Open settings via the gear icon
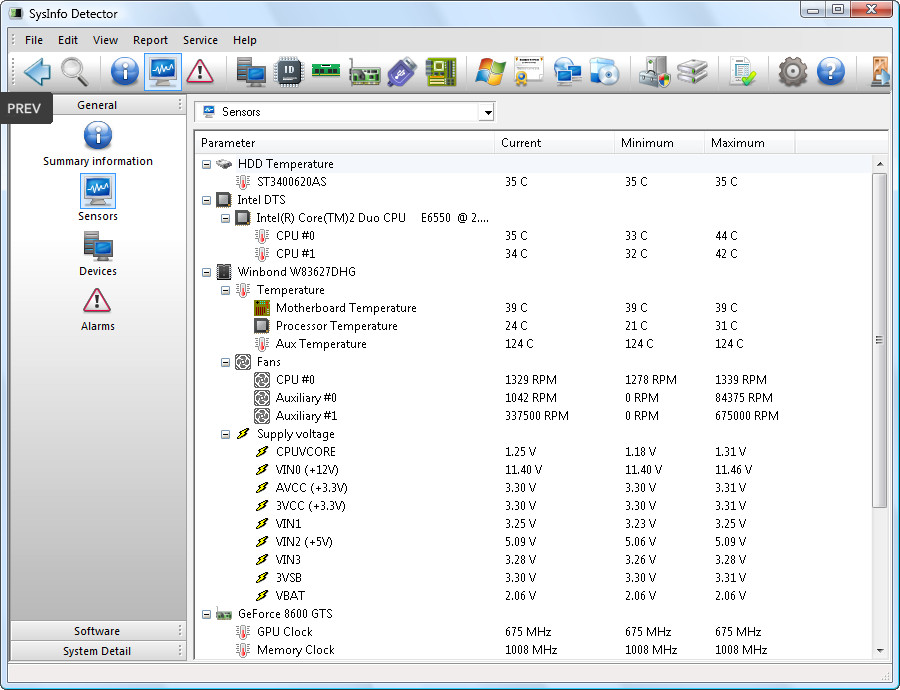The width and height of the screenshot is (900, 690). point(793,72)
